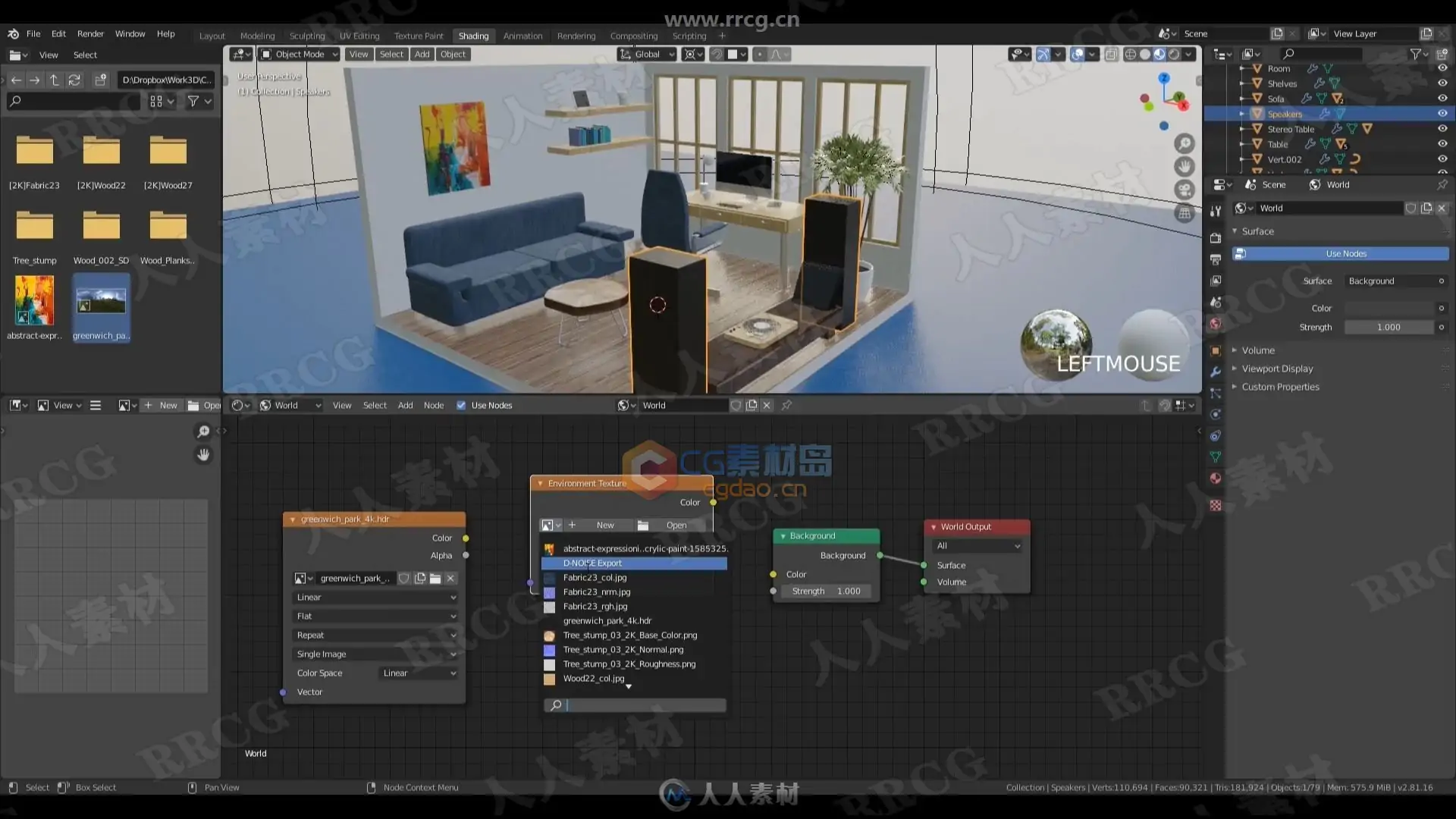Switch to the UV Editing workspace tab

tap(359, 36)
